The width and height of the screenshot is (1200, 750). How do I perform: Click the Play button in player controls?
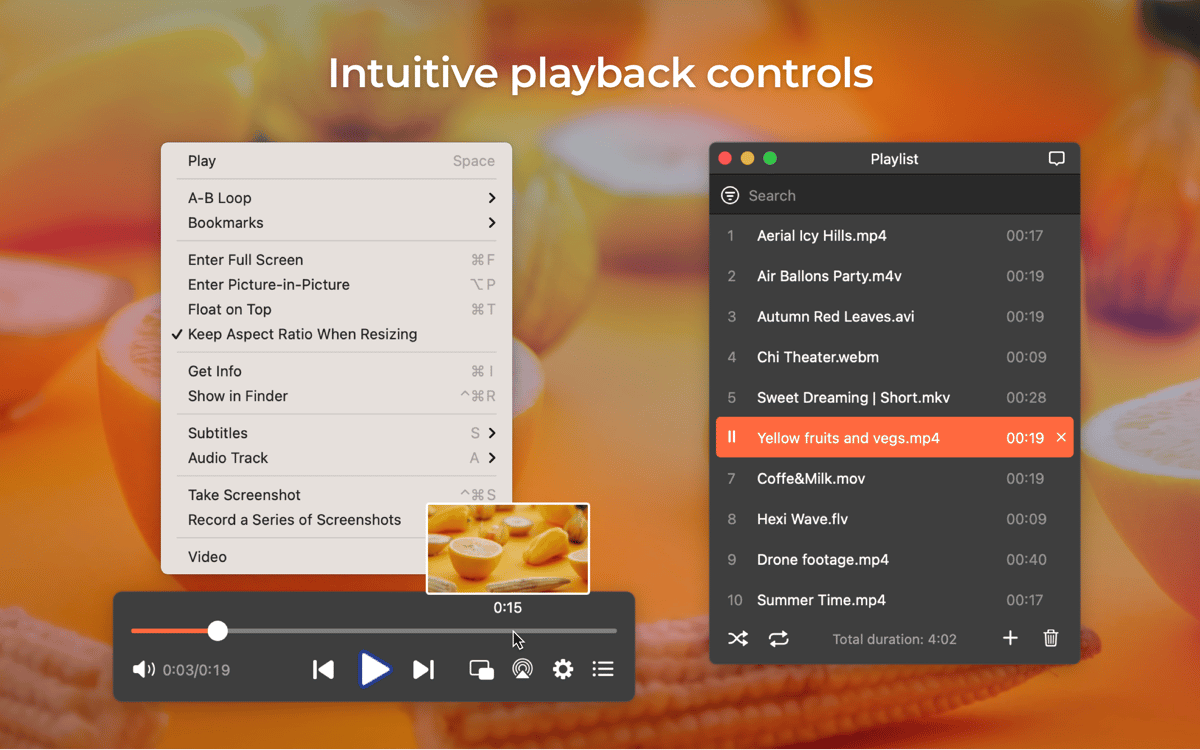click(x=374, y=669)
